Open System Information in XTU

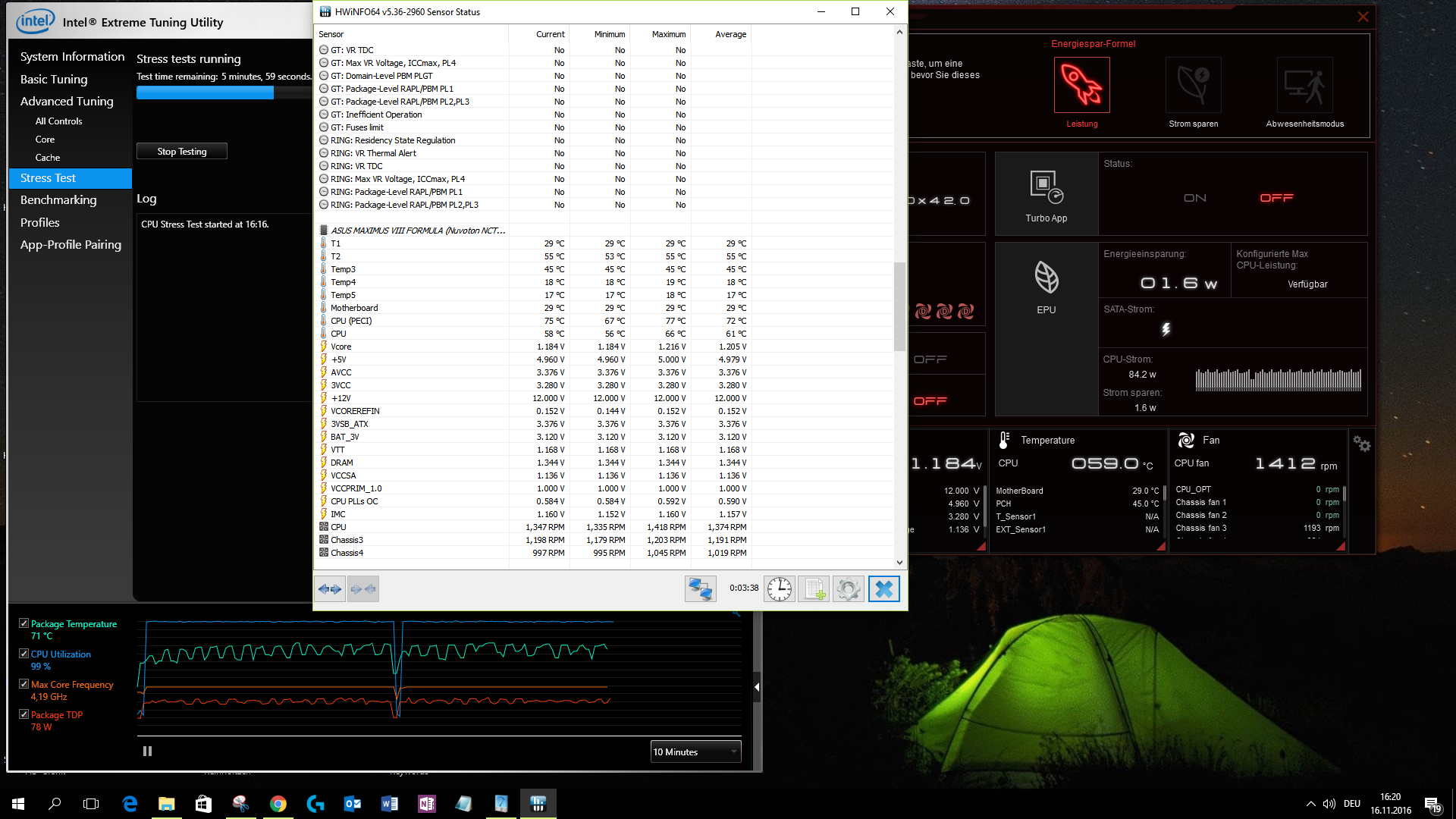[72, 57]
